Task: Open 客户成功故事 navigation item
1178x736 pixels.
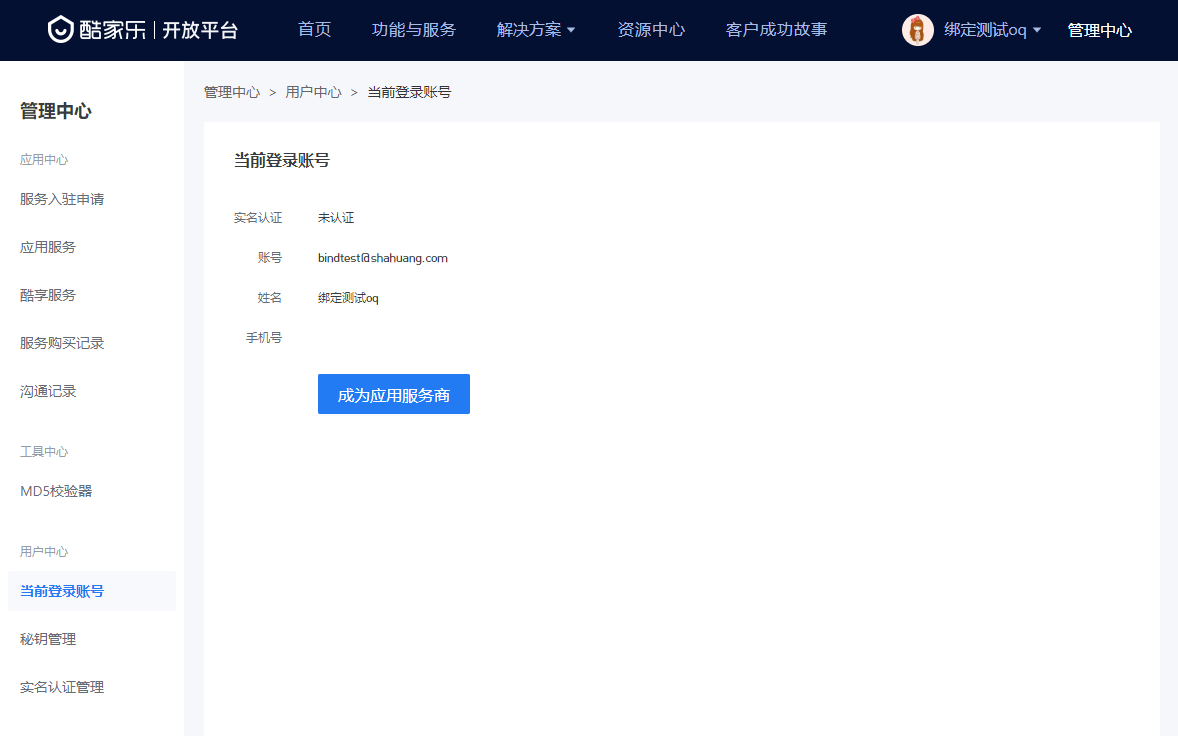Action: click(x=776, y=30)
